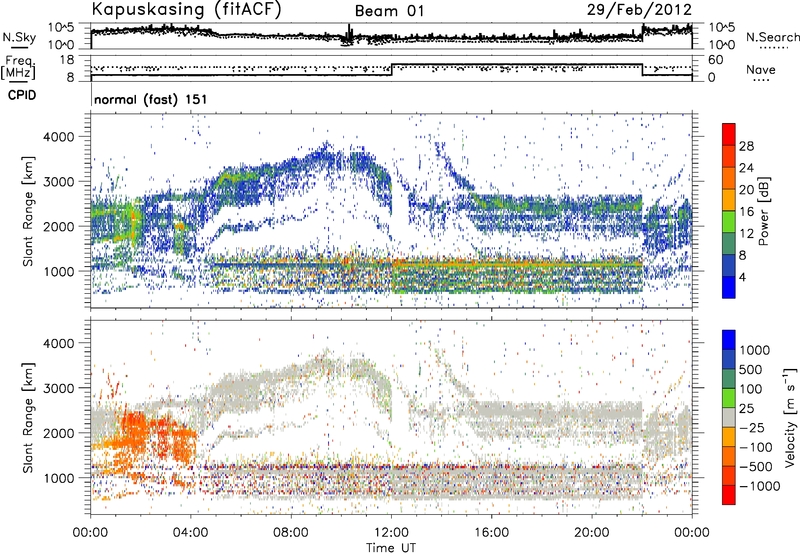Select the Beam 01 label

pyautogui.click(x=389, y=11)
